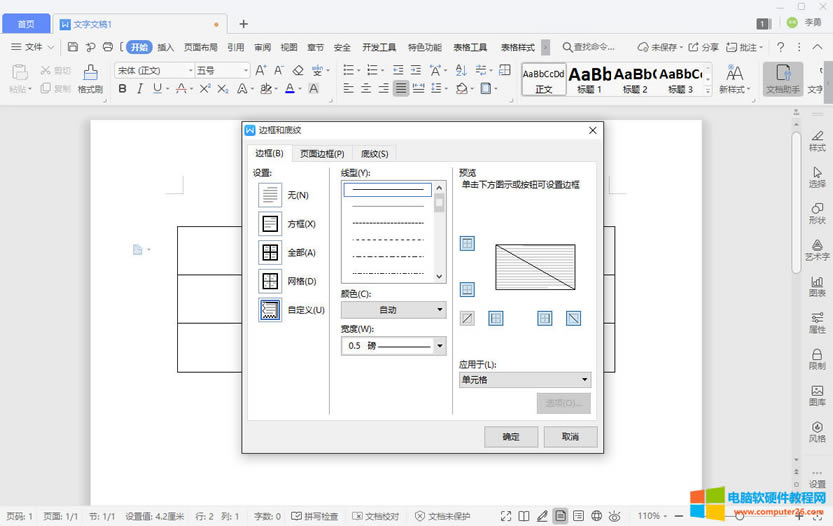The image size is (833, 526).
Task: Open the 颜色 (Color) dropdown set to 自动
Action: (393, 310)
